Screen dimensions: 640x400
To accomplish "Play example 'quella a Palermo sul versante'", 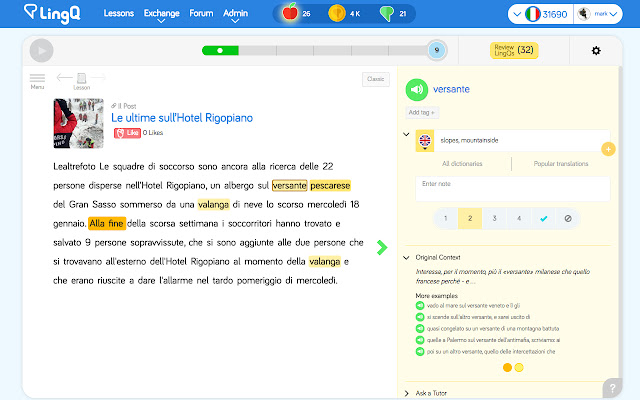I will coord(420,340).
